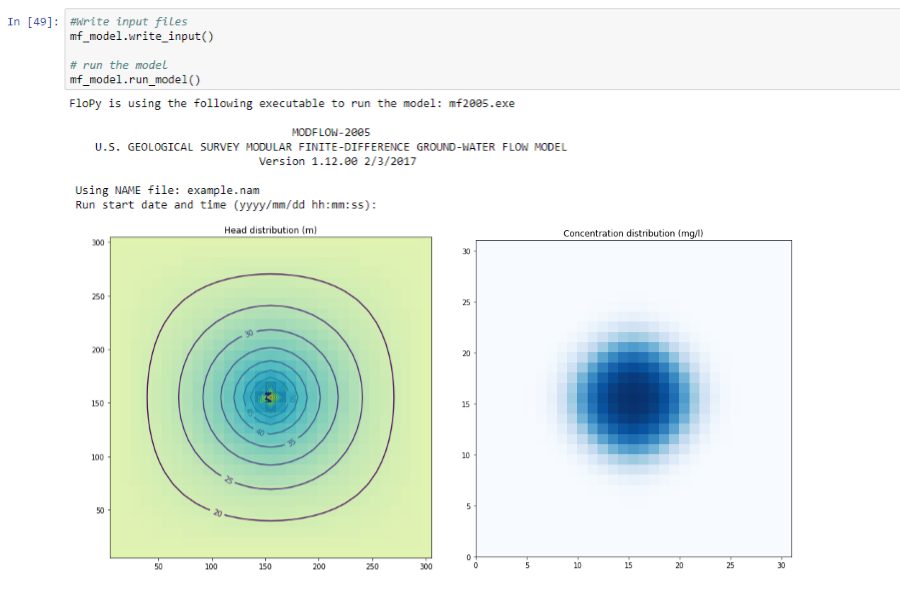Click the 30 contour label
The width and height of the screenshot is (900, 600).
pyautogui.click(x=249, y=334)
